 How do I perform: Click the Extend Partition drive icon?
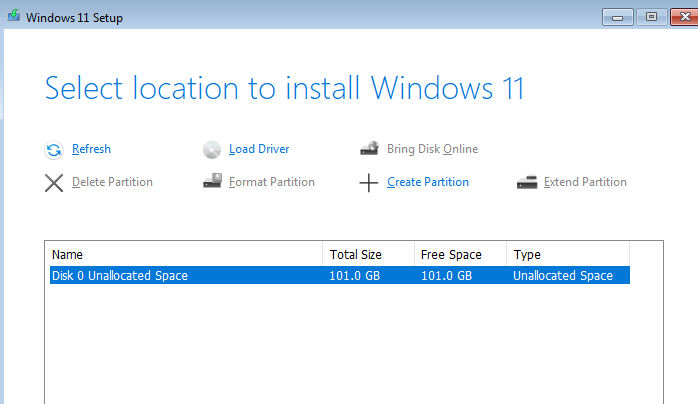pos(527,182)
